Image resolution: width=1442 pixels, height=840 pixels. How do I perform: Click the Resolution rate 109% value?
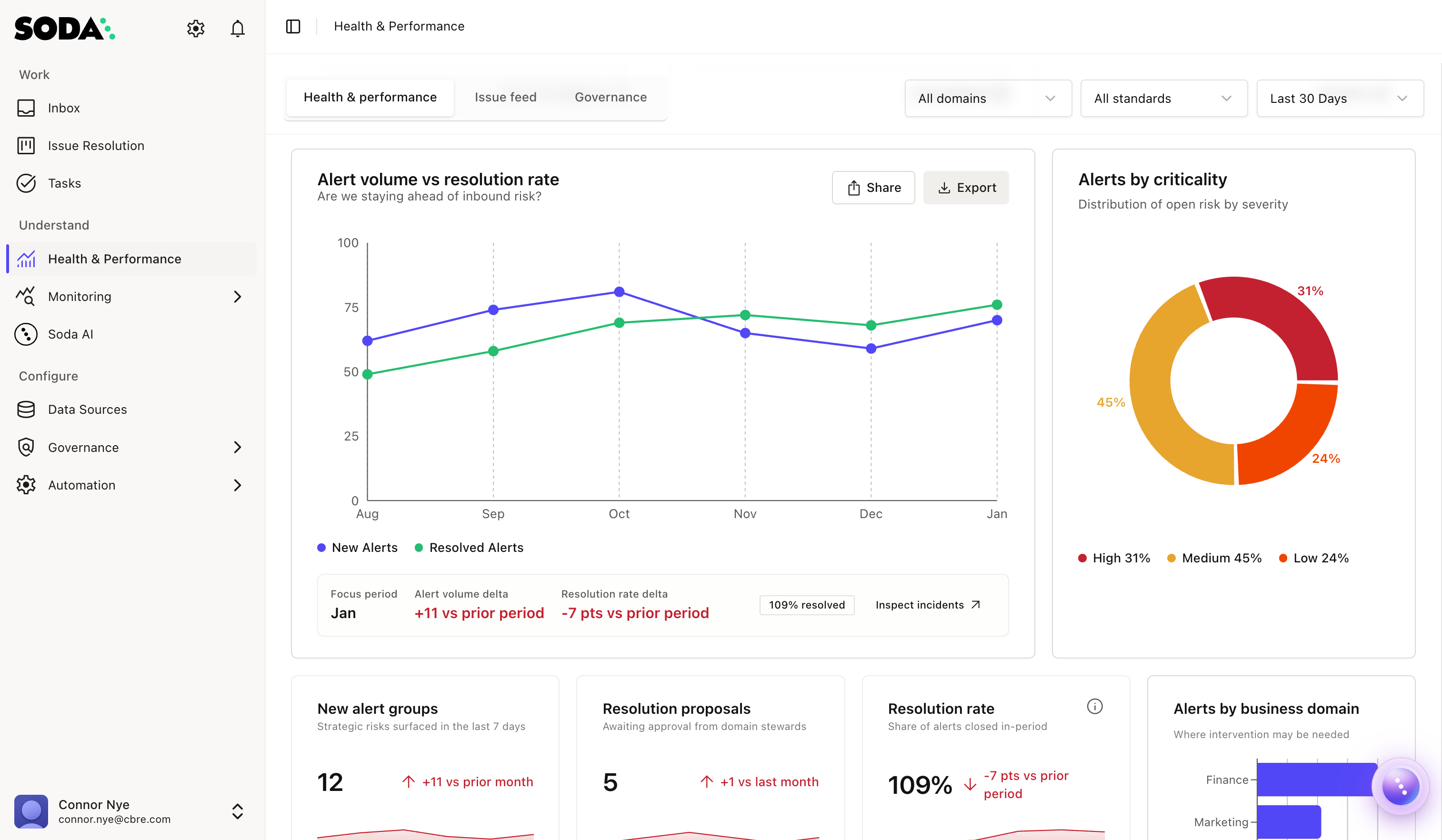920,784
